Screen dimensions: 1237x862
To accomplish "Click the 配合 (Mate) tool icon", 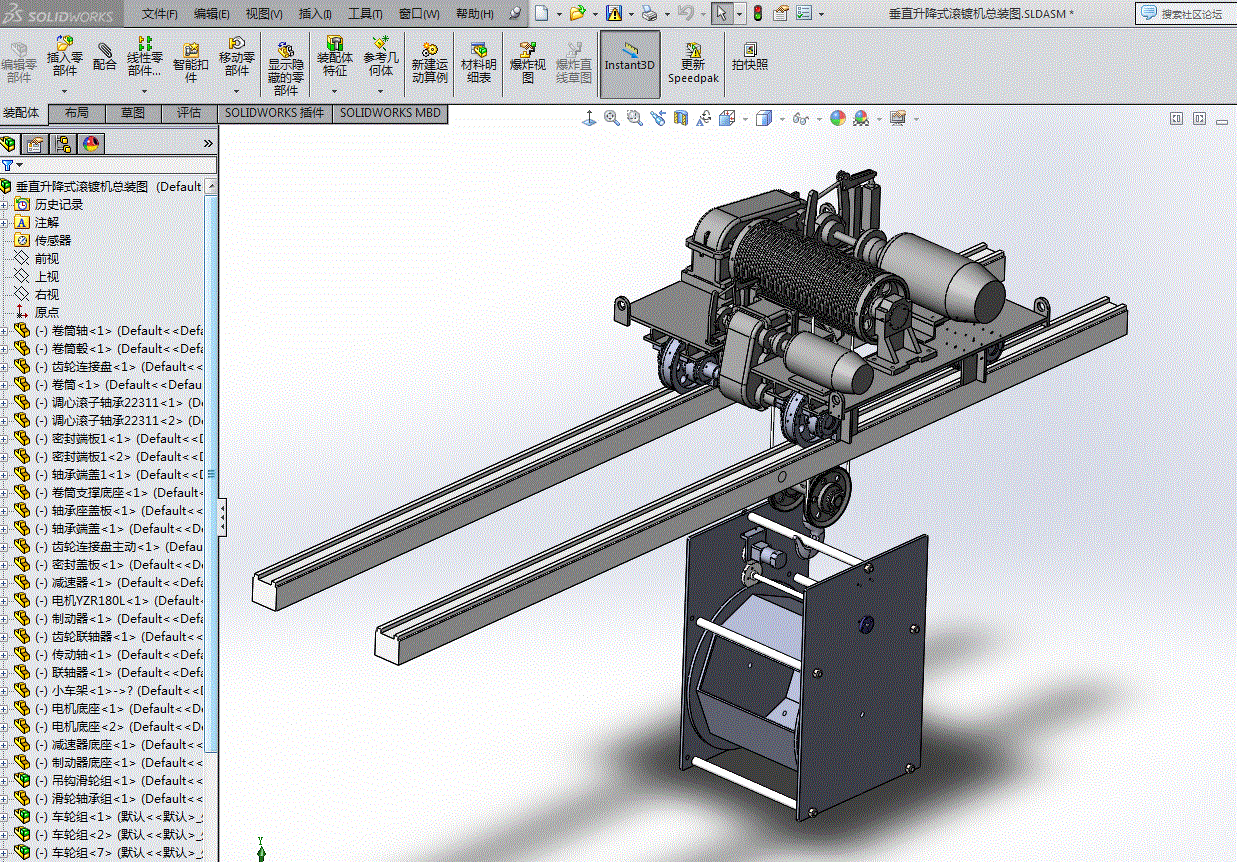I will (104, 57).
